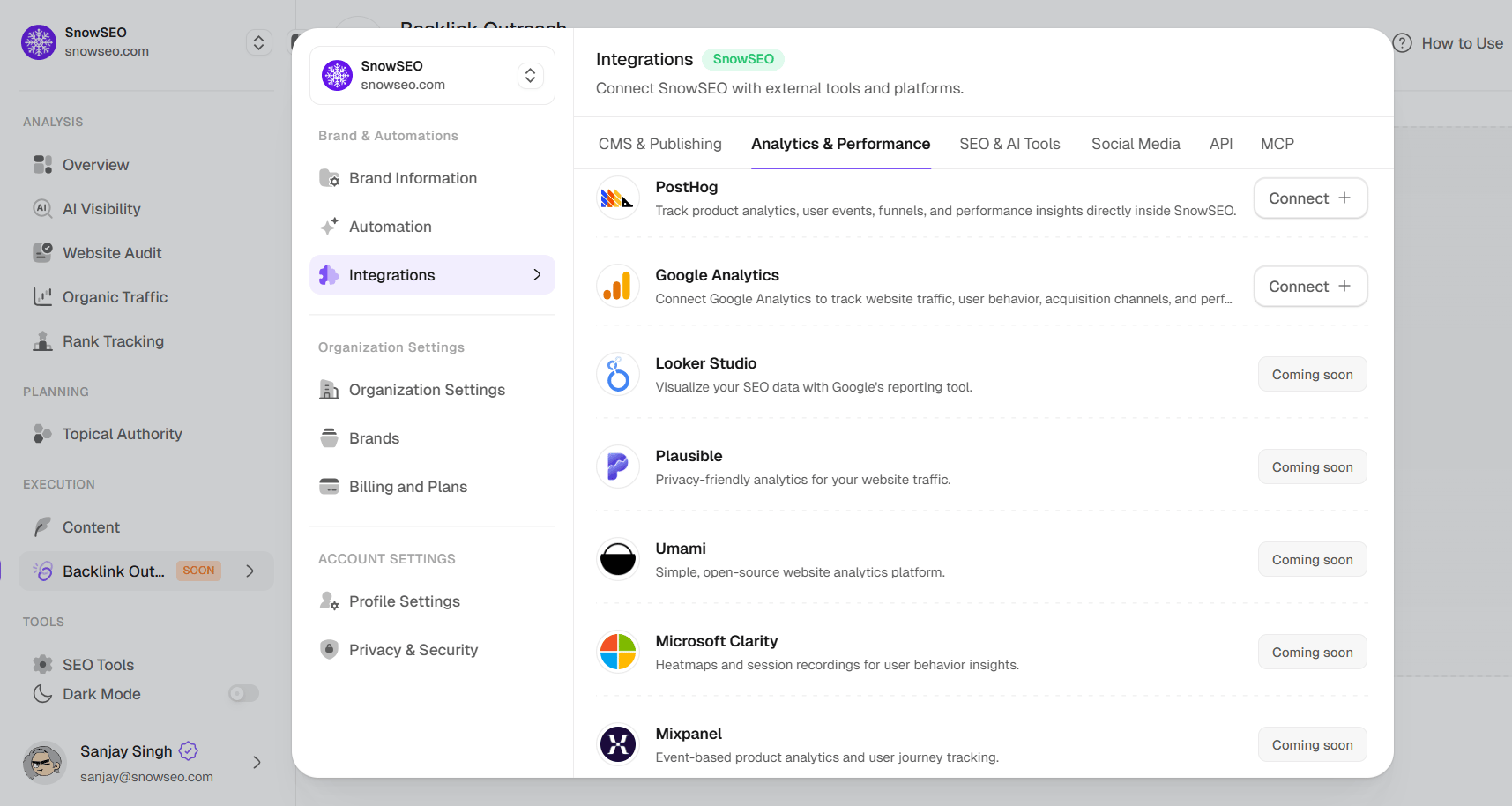Click the PostHog logo icon
The height and width of the screenshot is (806, 1512).
[x=618, y=198]
